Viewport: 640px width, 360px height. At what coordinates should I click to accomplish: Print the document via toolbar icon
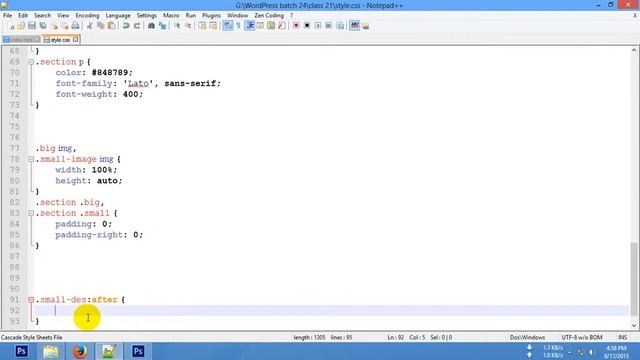[76, 26]
